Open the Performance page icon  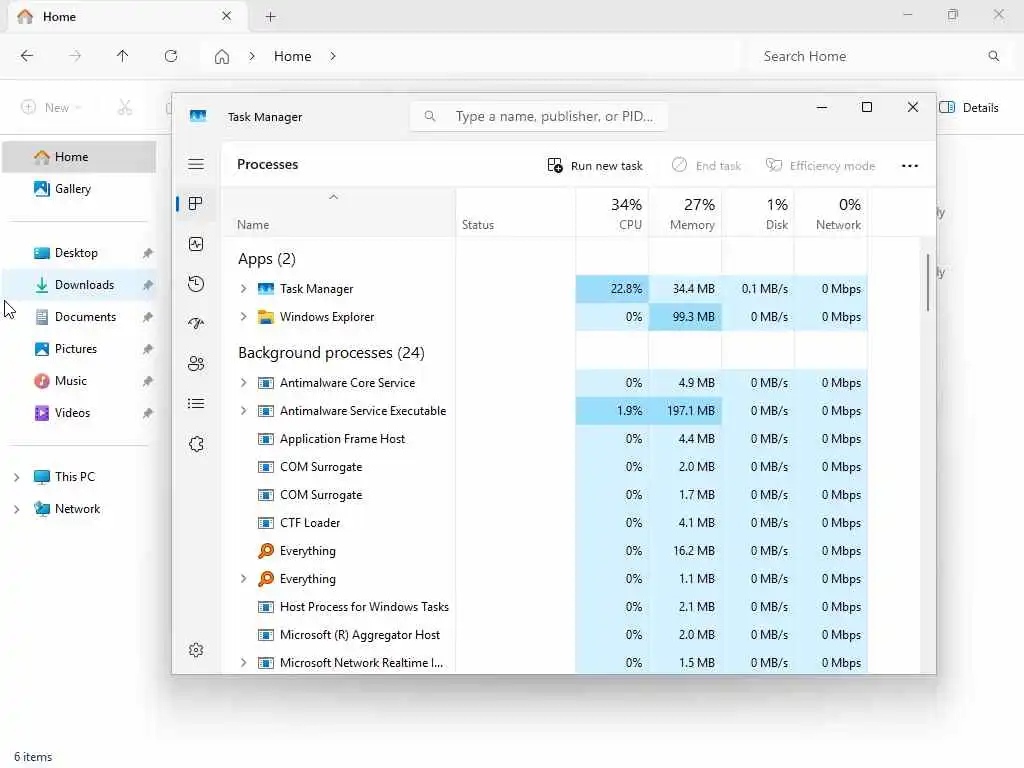196,244
